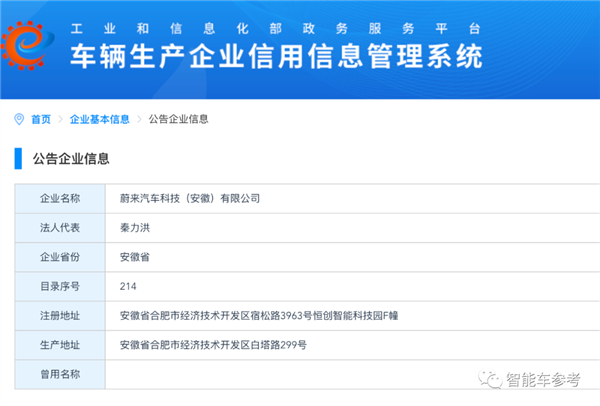600x406 pixels.
Task: Select the 注册地址 label cell
Action: [60, 316]
